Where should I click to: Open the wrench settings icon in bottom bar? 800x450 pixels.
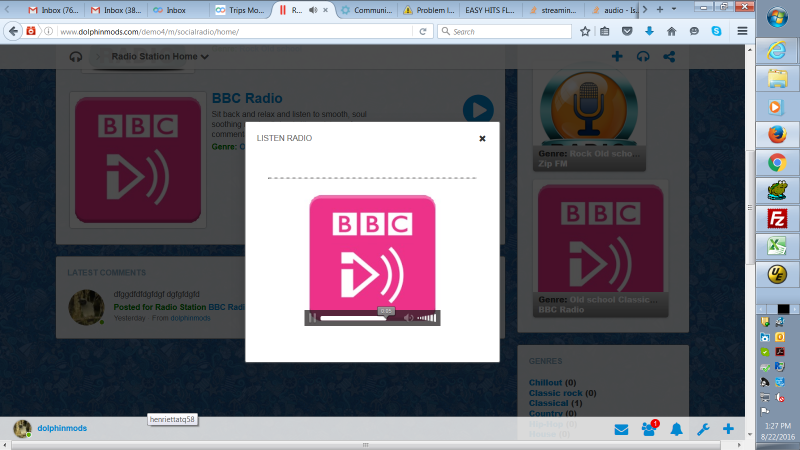[703, 430]
